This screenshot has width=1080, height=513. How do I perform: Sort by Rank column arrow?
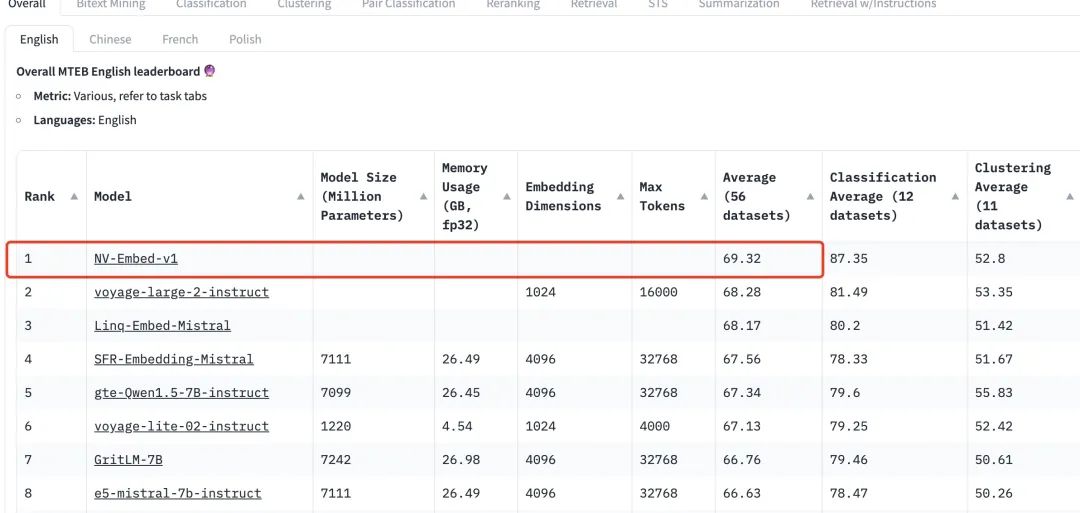74,196
